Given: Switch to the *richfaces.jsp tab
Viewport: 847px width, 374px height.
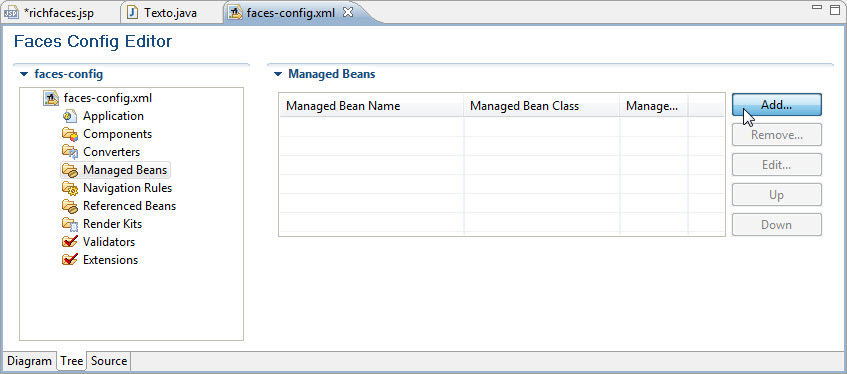Looking at the screenshot, I should coord(59,13).
